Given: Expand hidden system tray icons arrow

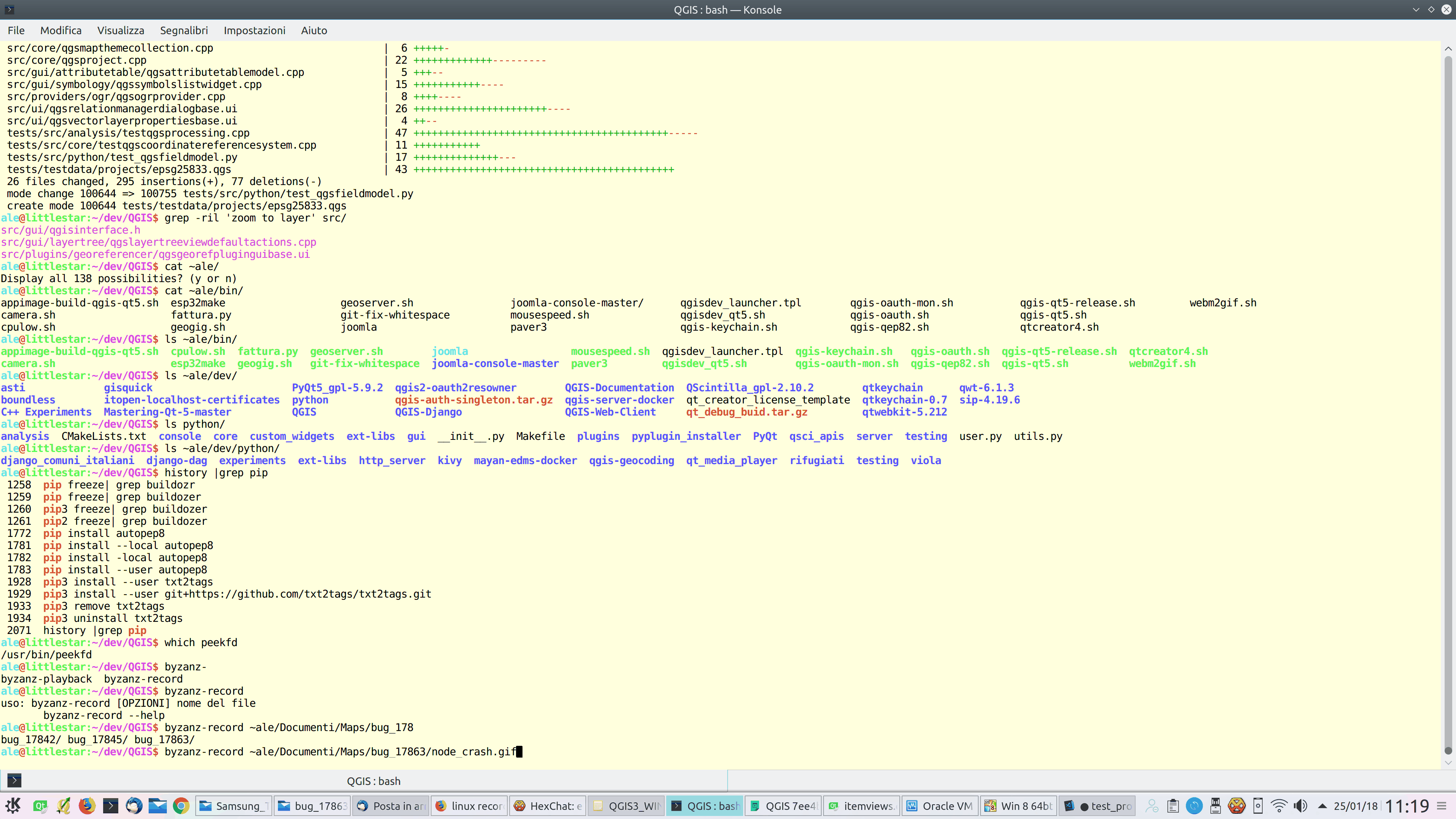Looking at the screenshot, I should [1322, 806].
